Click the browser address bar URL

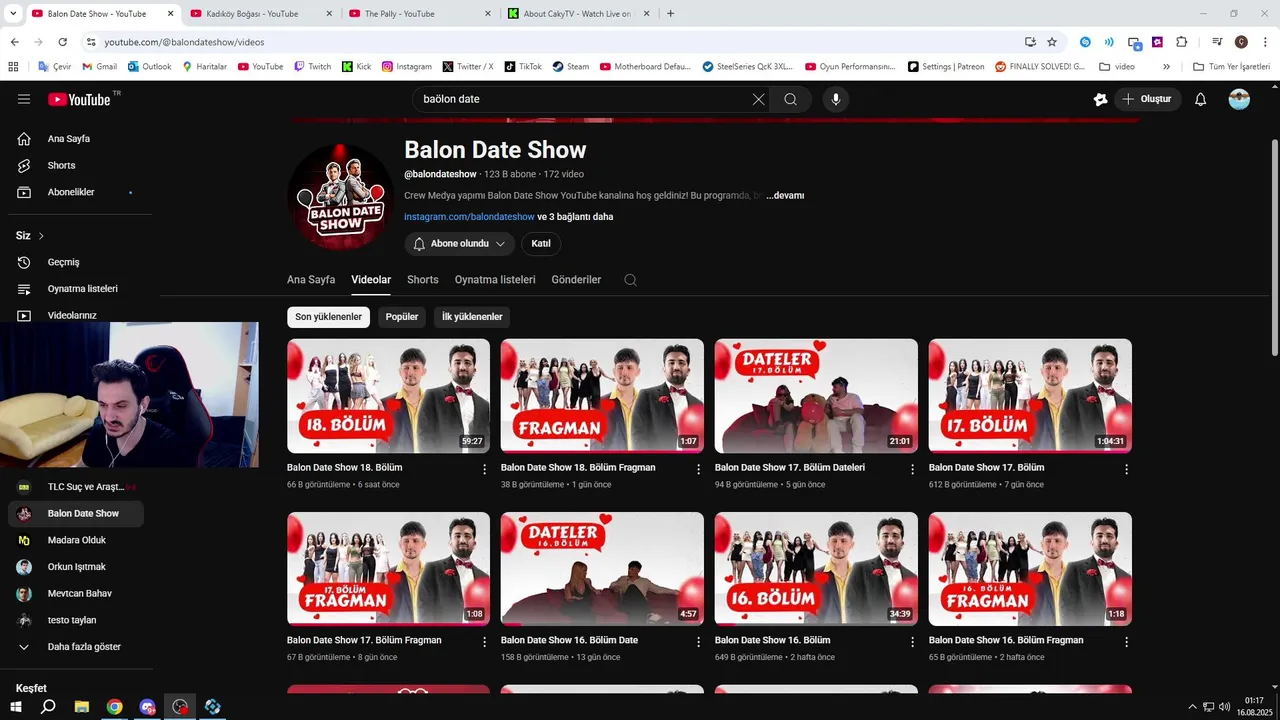pyautogui.click(x=184, y=42)
